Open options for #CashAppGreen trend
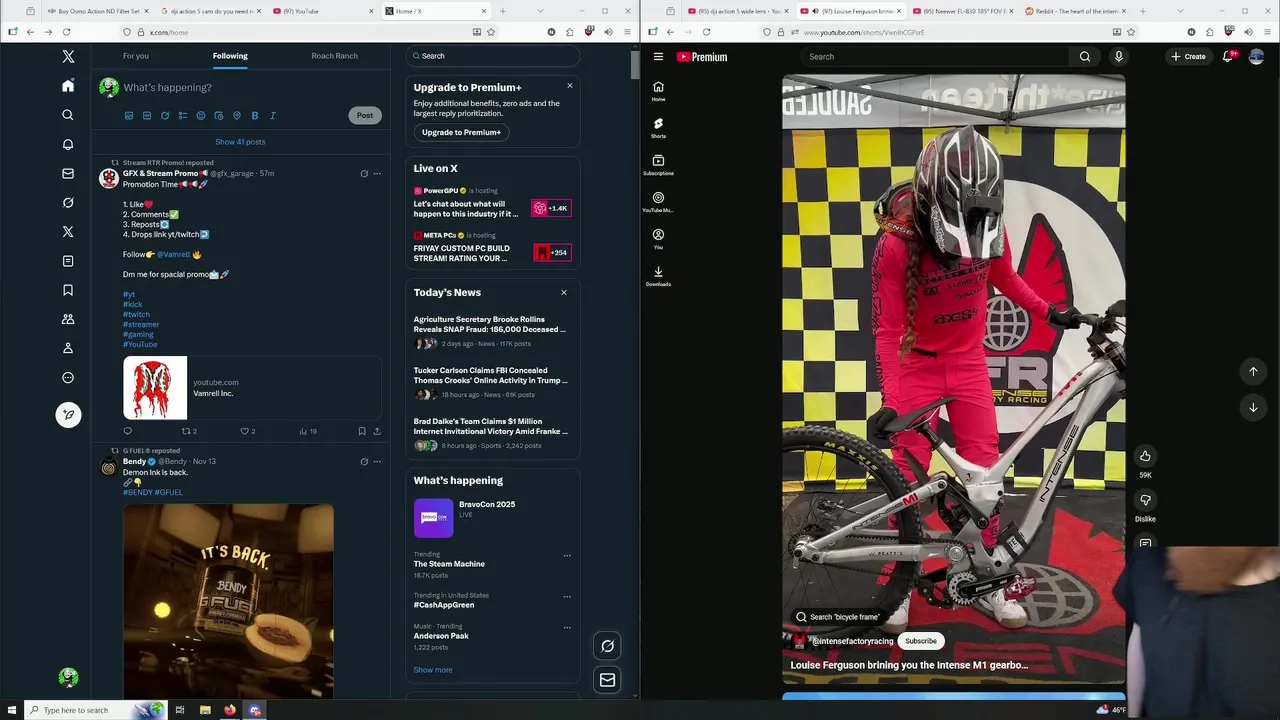 (x=567, y=597)
